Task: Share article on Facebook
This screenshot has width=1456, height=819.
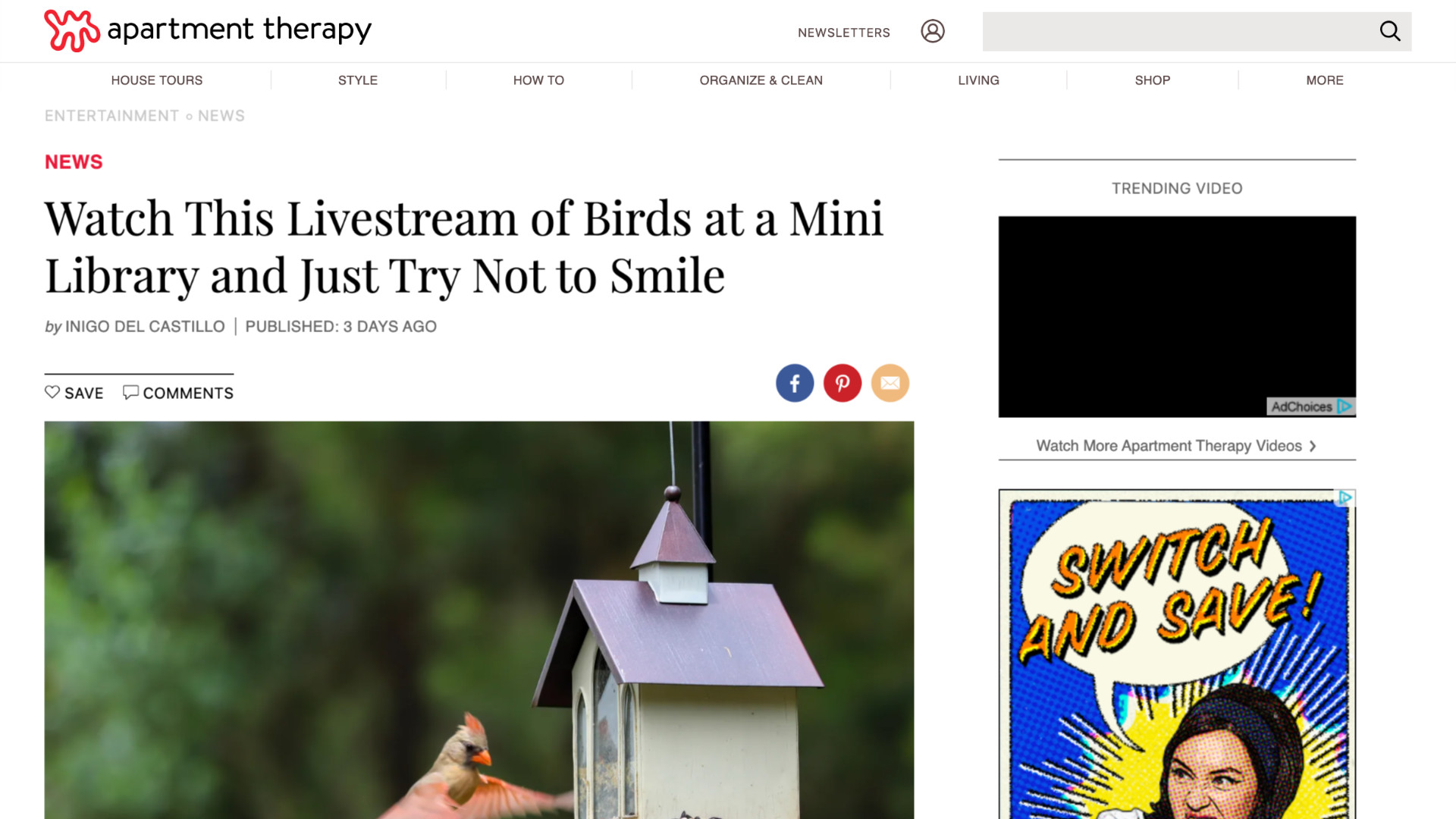Action: pyautogui.click(x=795, y=383)
